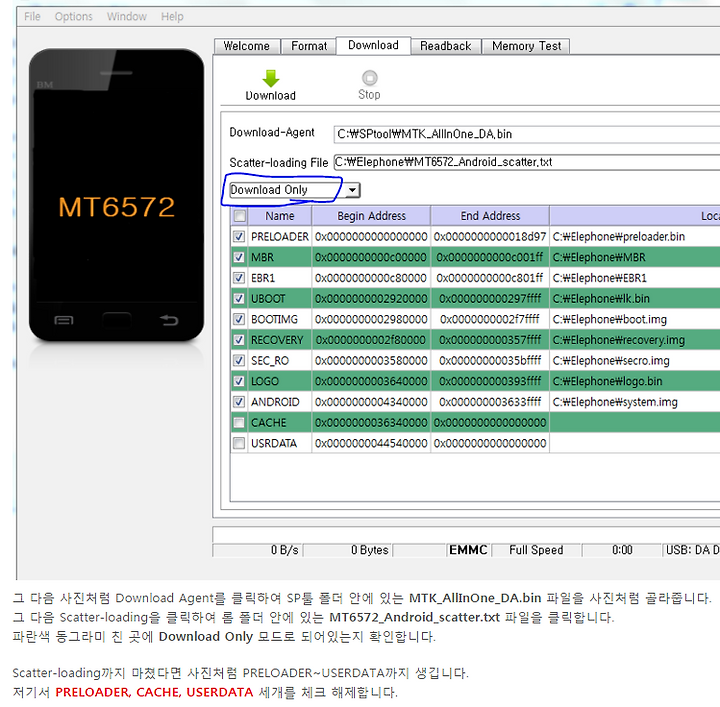Click the End Address column header
Viewport: 720px width, 707px height.
490,215
